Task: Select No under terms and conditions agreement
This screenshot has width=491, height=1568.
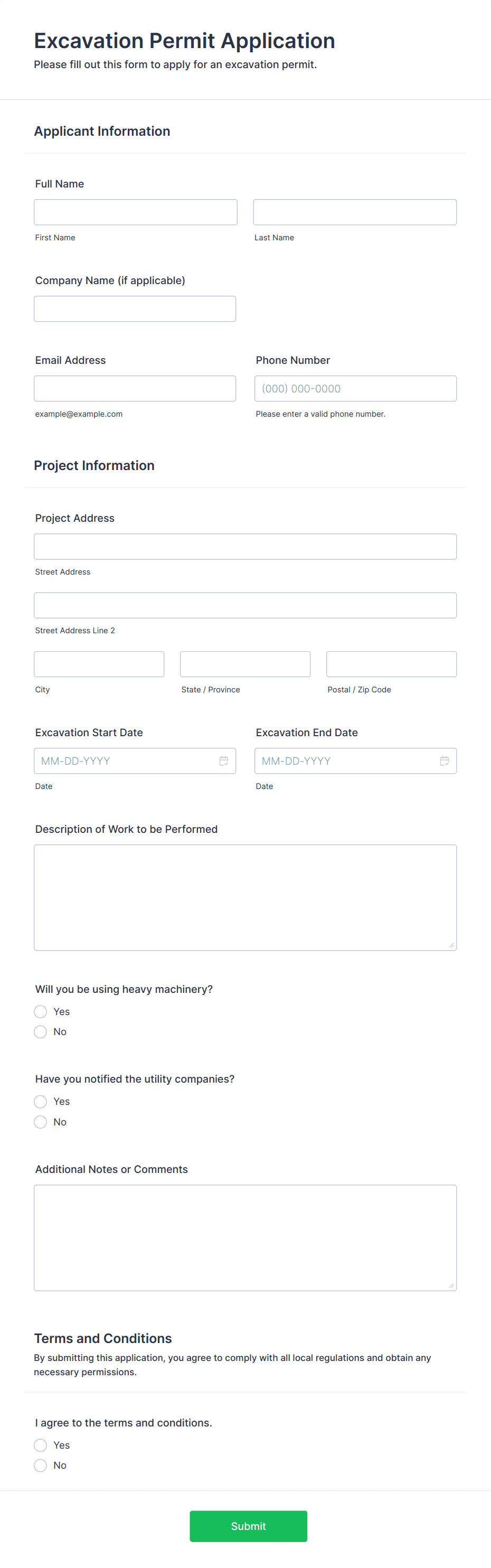Action: (40, 1465)
